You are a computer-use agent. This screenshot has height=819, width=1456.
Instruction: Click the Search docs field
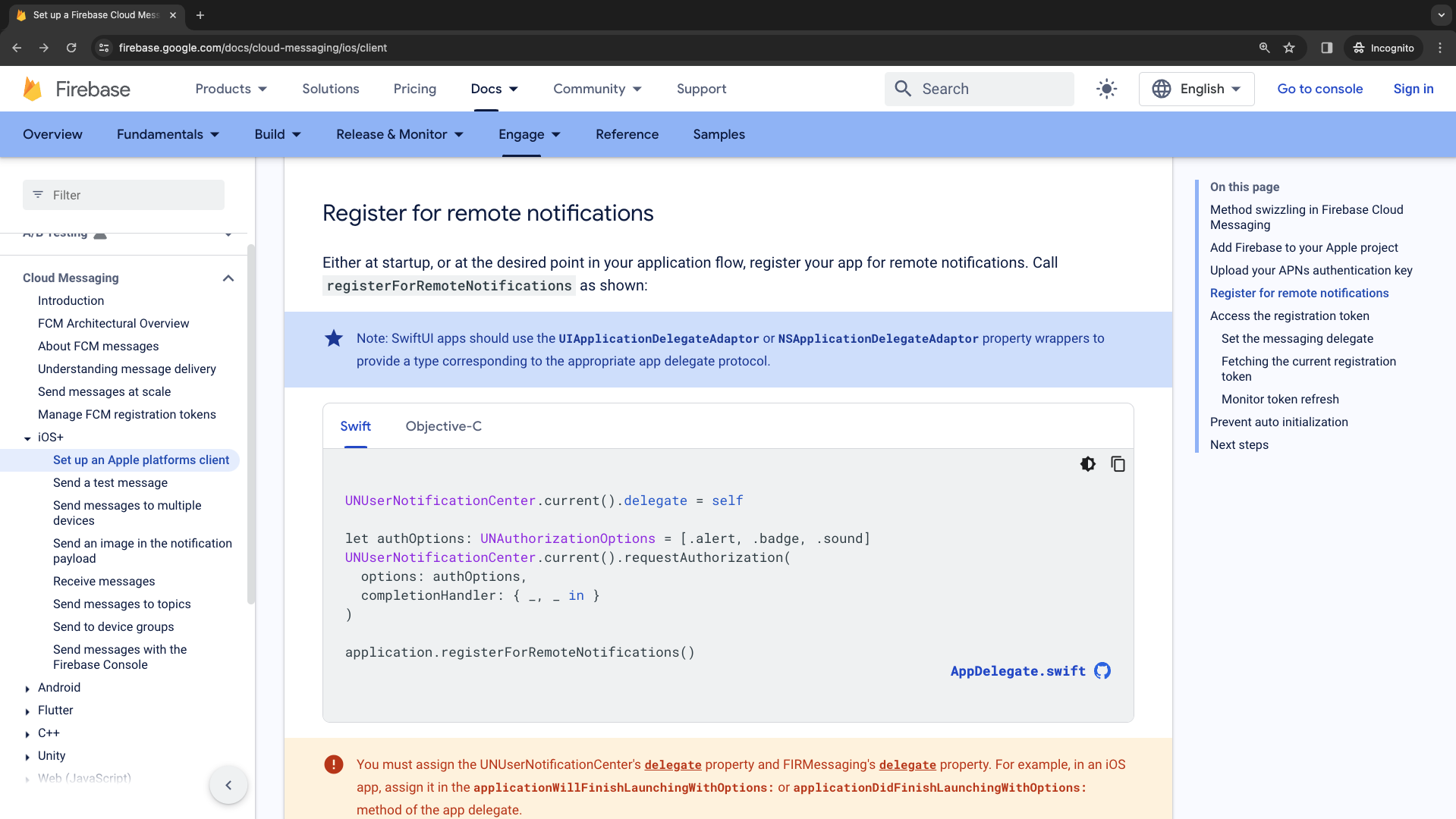coord(980,89)
